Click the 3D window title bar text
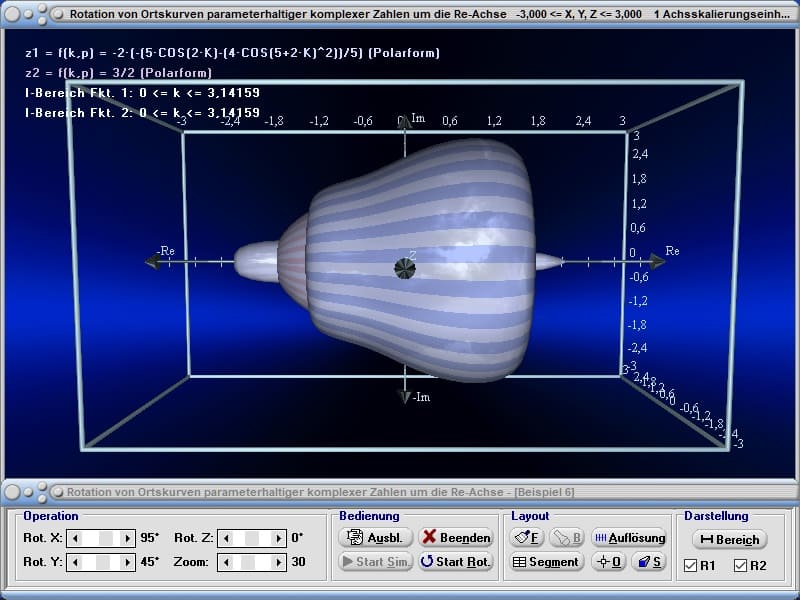The image size is (800, 600). [x=430, y=14]
